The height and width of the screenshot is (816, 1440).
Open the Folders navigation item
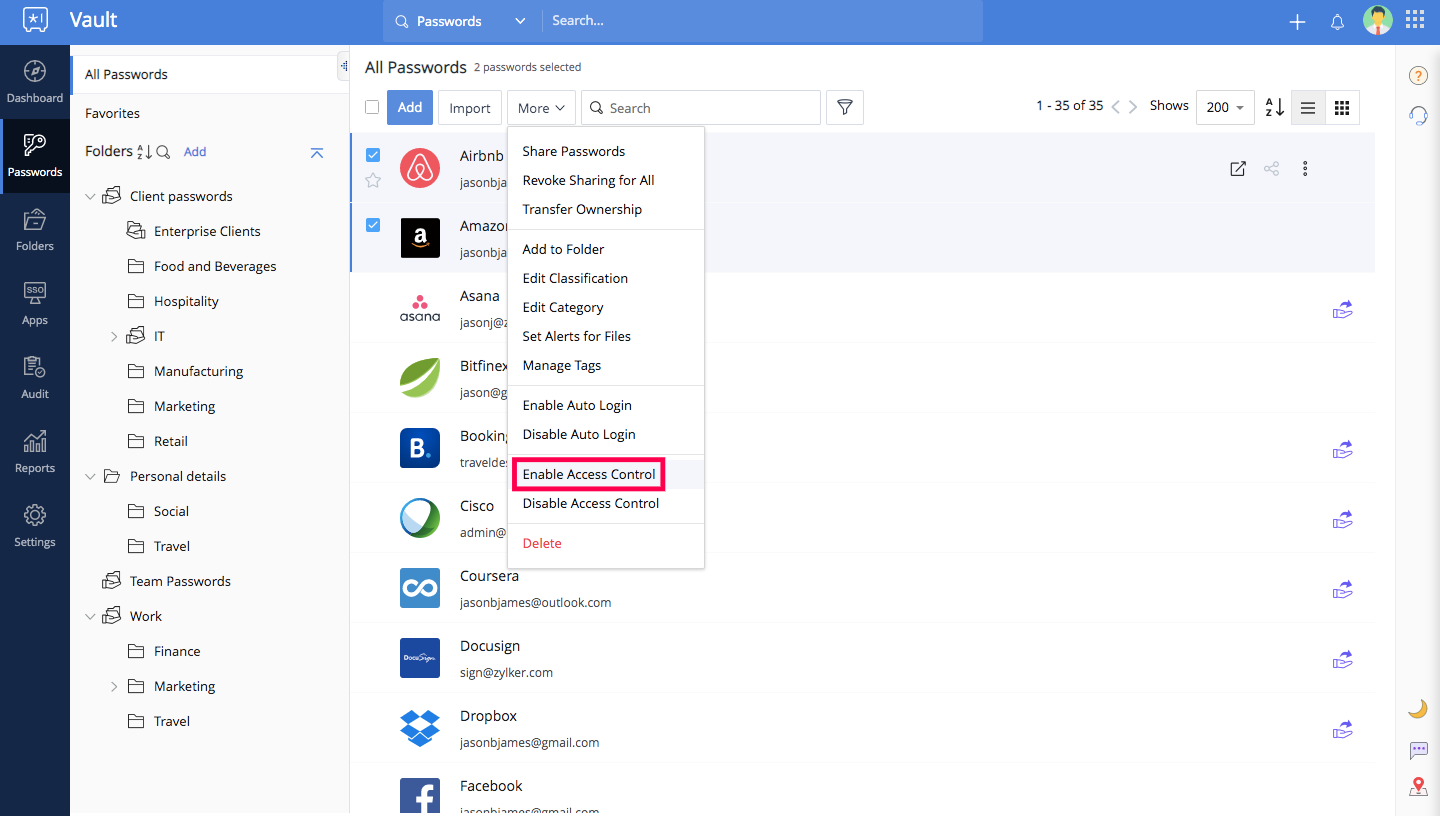[35, 230]
